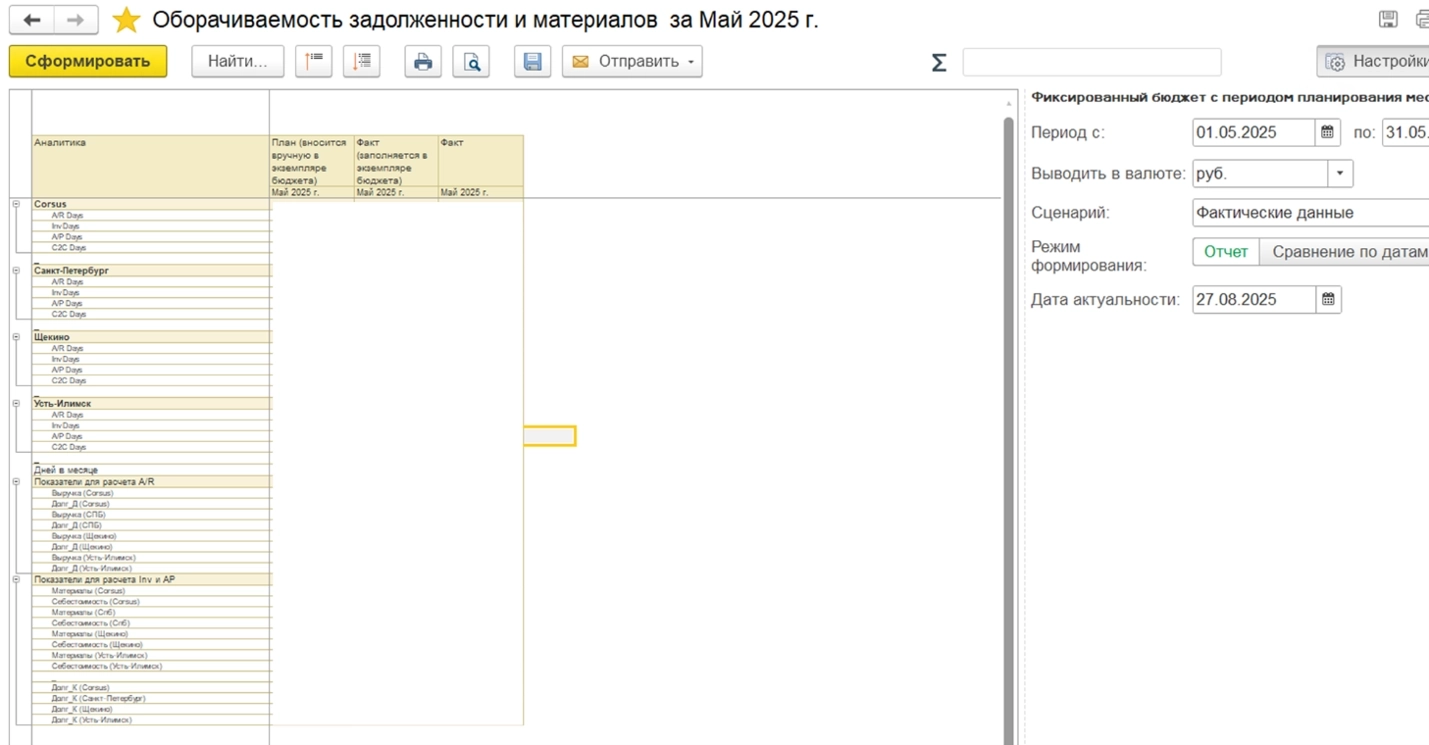Select the "Материалы (Щекино)" row
The width and height of the screenshot is (1429, 745).
pos(151,634)
